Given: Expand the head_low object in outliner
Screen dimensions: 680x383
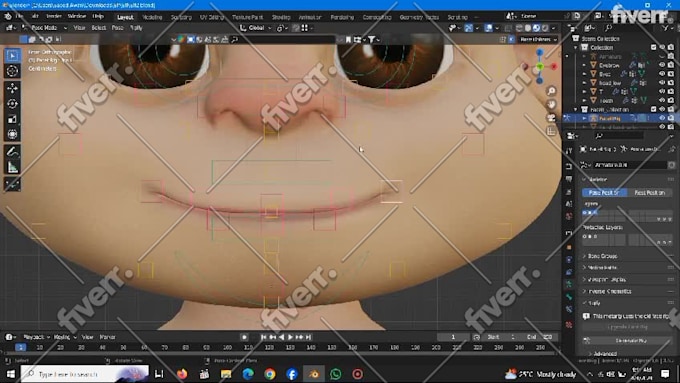Looking at the screenshot, I should (x=584, y=82).
